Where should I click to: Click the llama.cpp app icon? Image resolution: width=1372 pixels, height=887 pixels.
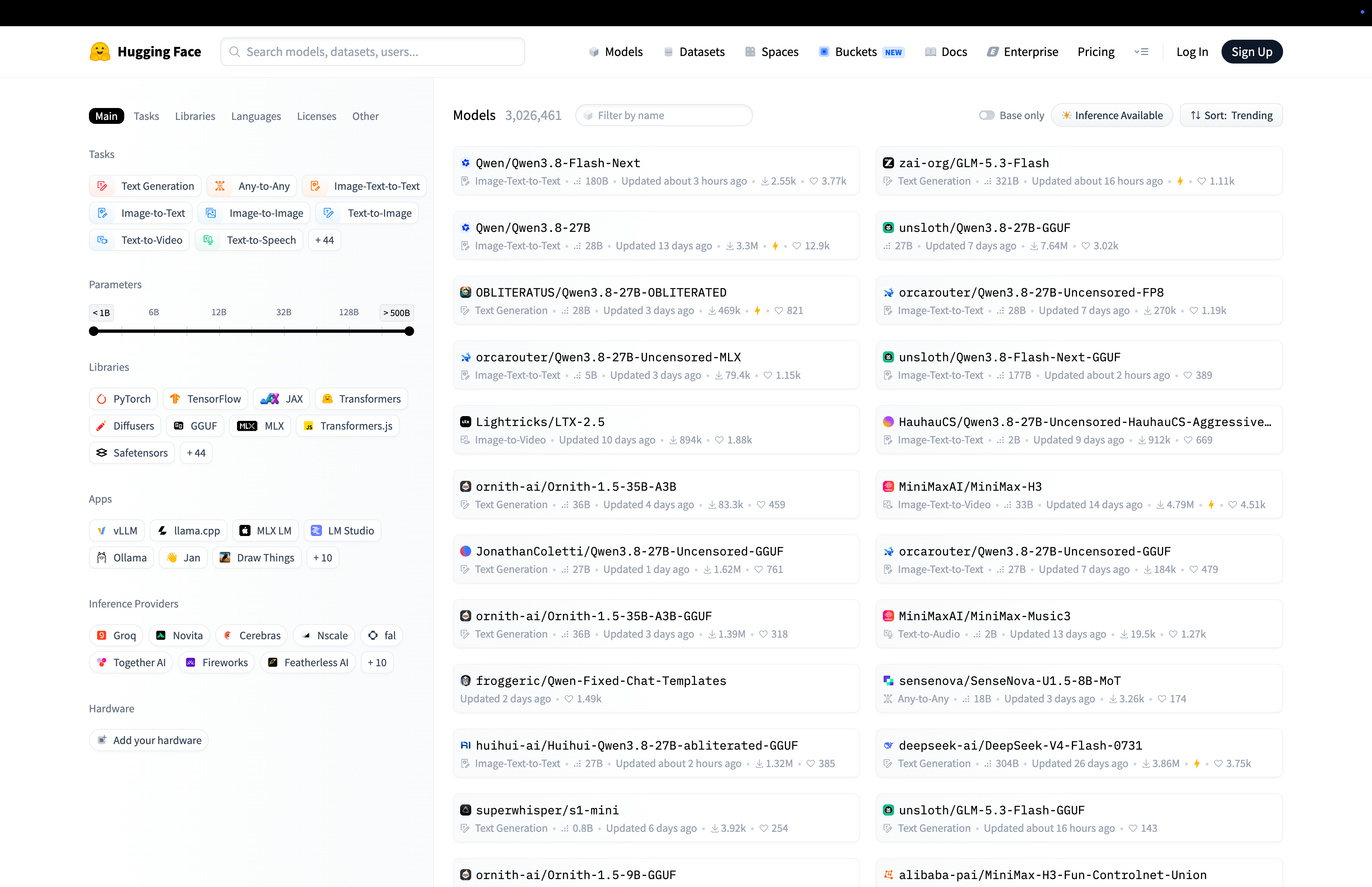pyautogui.click(x=162, y=530)
